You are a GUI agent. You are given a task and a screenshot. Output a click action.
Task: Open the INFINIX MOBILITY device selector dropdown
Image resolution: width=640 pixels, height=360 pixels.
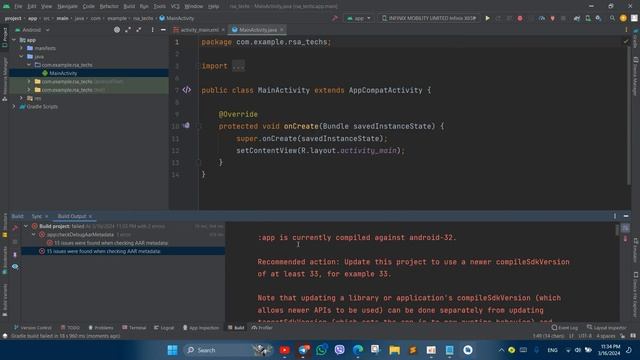[x=429, y=18]
